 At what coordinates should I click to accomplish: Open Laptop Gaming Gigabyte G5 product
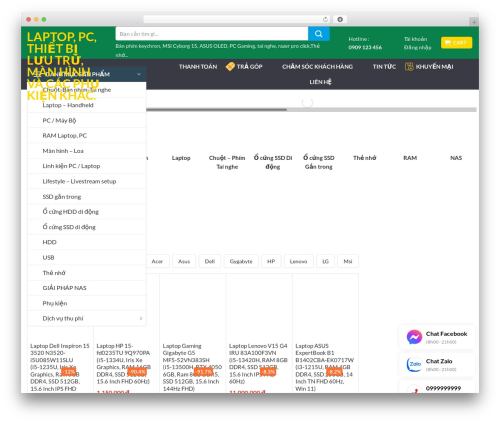click(192, 367)
